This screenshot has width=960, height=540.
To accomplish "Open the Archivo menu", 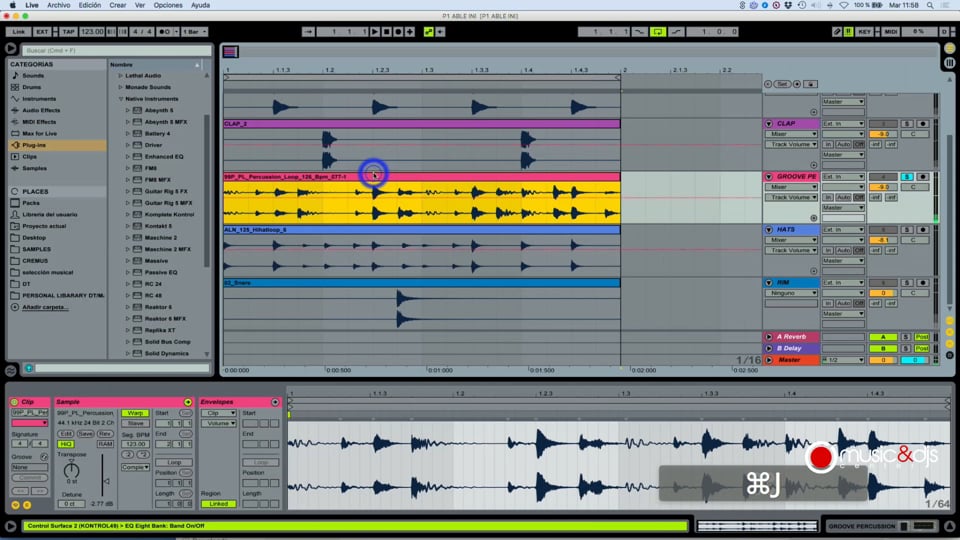I will click(x=59, y=5).
